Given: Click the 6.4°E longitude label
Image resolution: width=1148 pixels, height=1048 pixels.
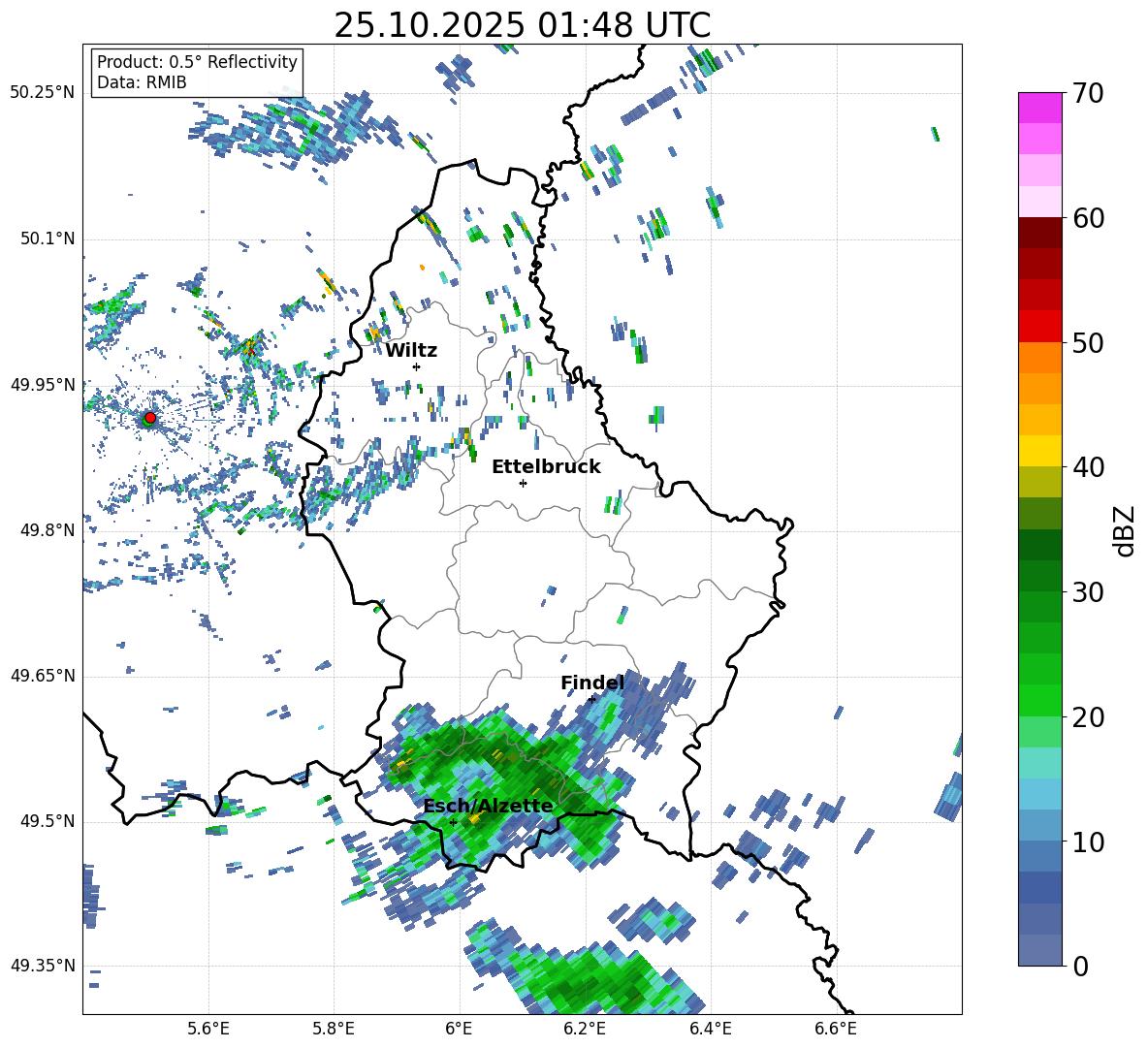Looking at the screenshot, I should [x=710, y=1029].
